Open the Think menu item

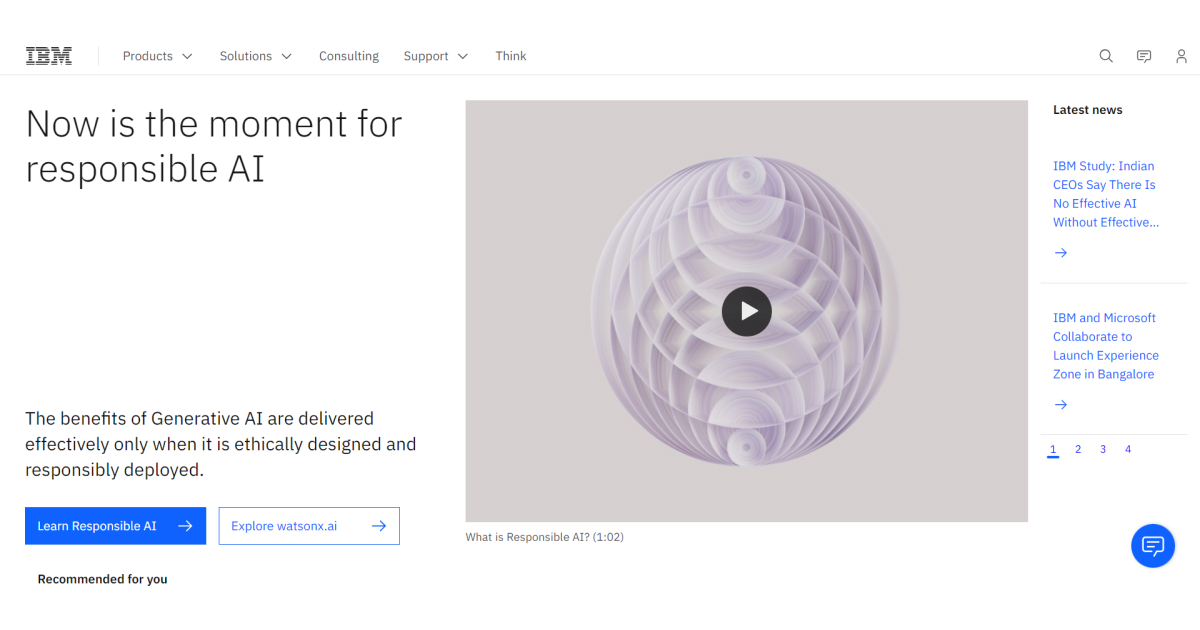pos(511,56)
